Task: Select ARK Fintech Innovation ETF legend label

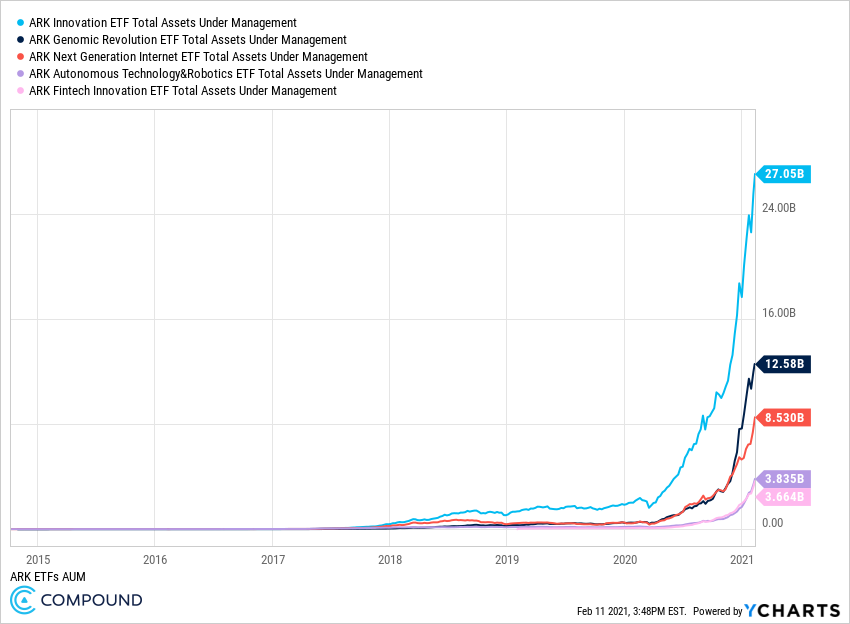Action: (x=183, y=91)
